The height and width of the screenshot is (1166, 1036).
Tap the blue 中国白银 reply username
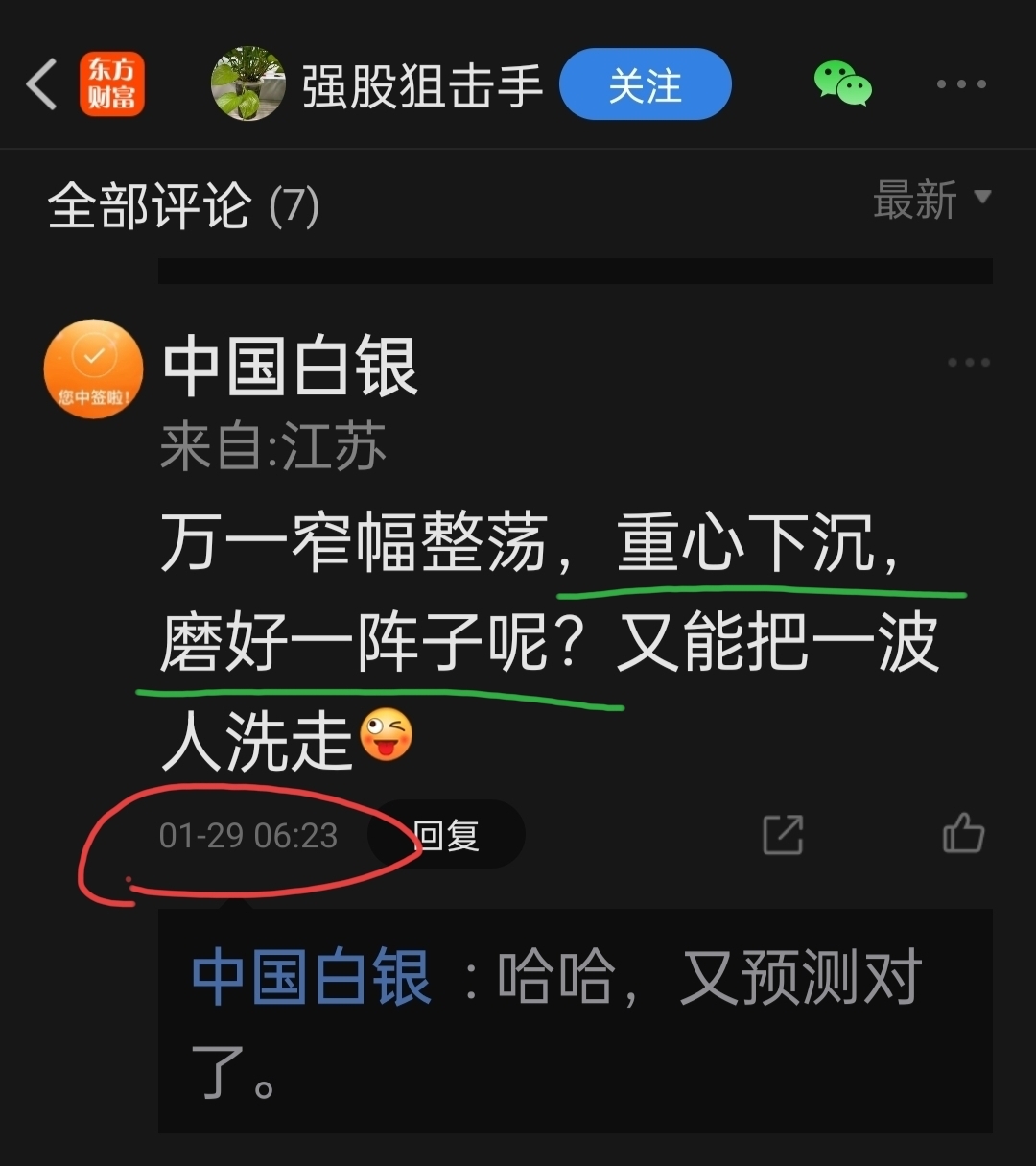[x=311, y=977]
